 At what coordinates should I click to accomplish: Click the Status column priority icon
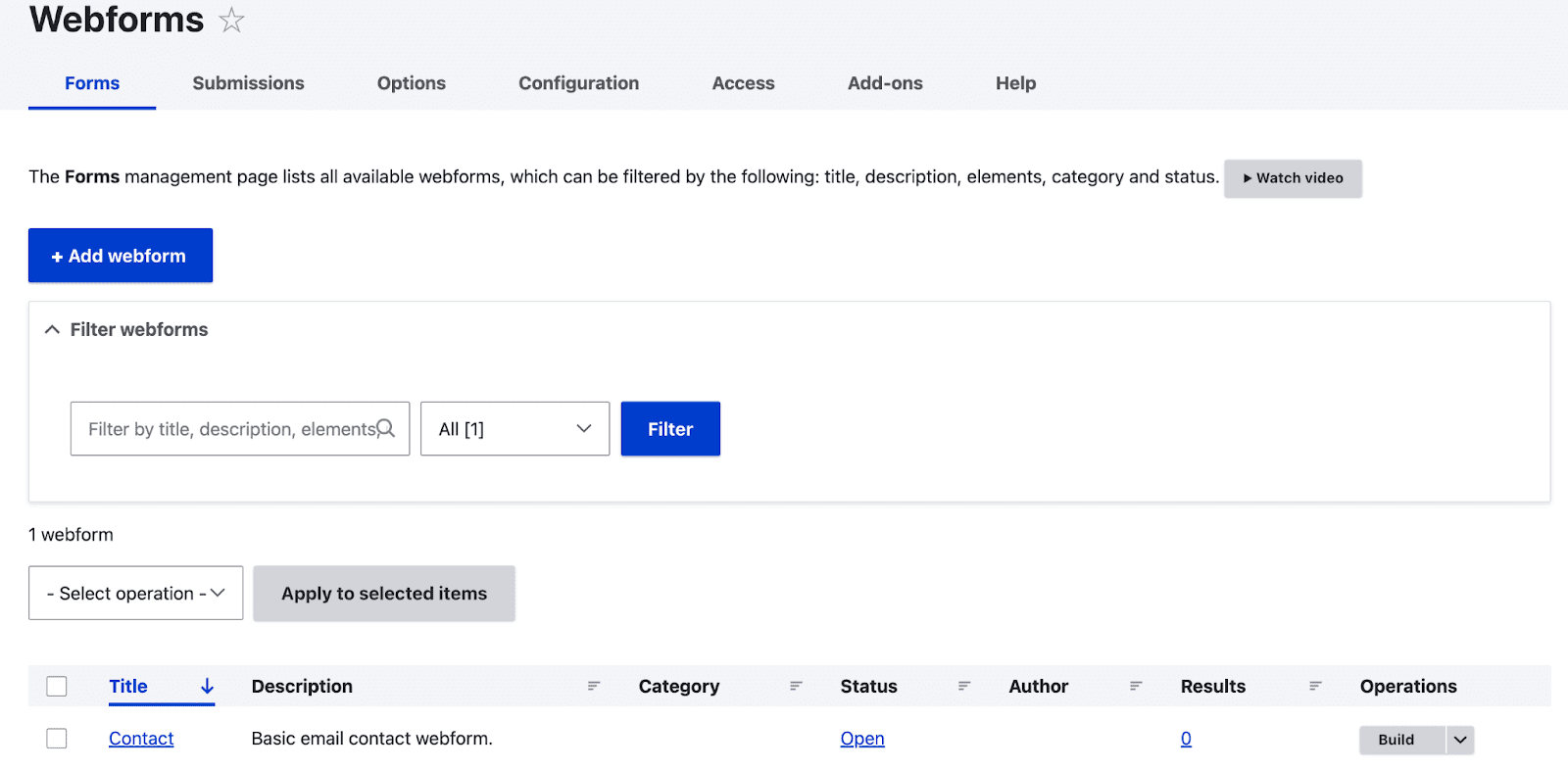pos(964,687)
